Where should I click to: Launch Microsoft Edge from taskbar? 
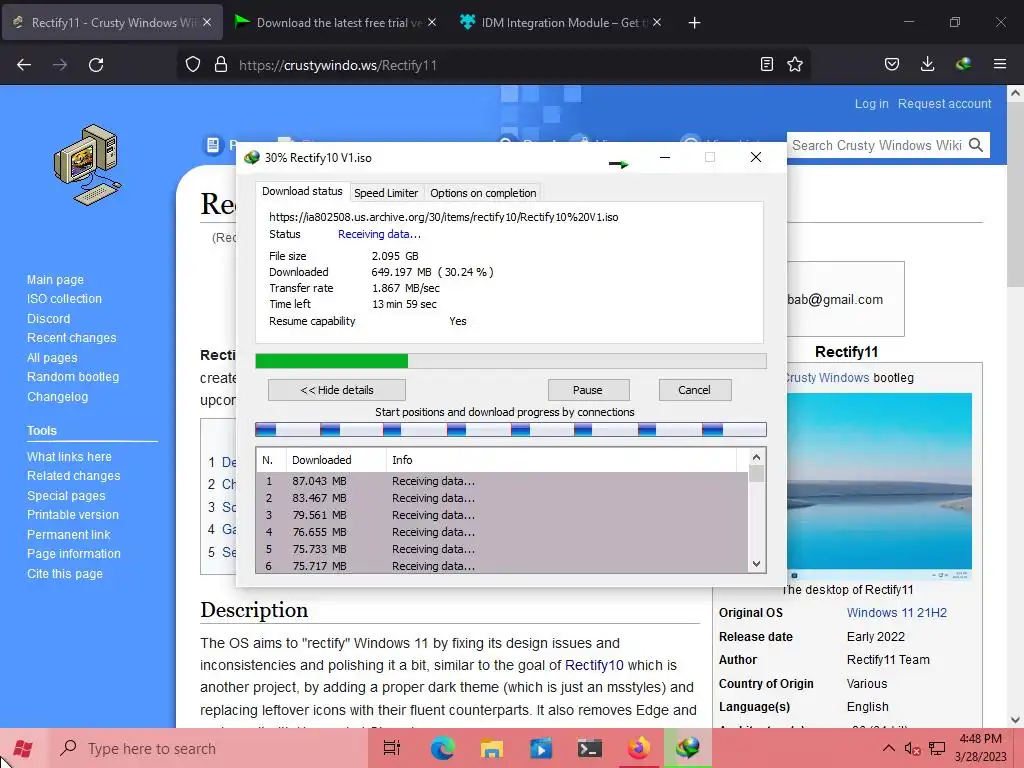coord(442,748)
